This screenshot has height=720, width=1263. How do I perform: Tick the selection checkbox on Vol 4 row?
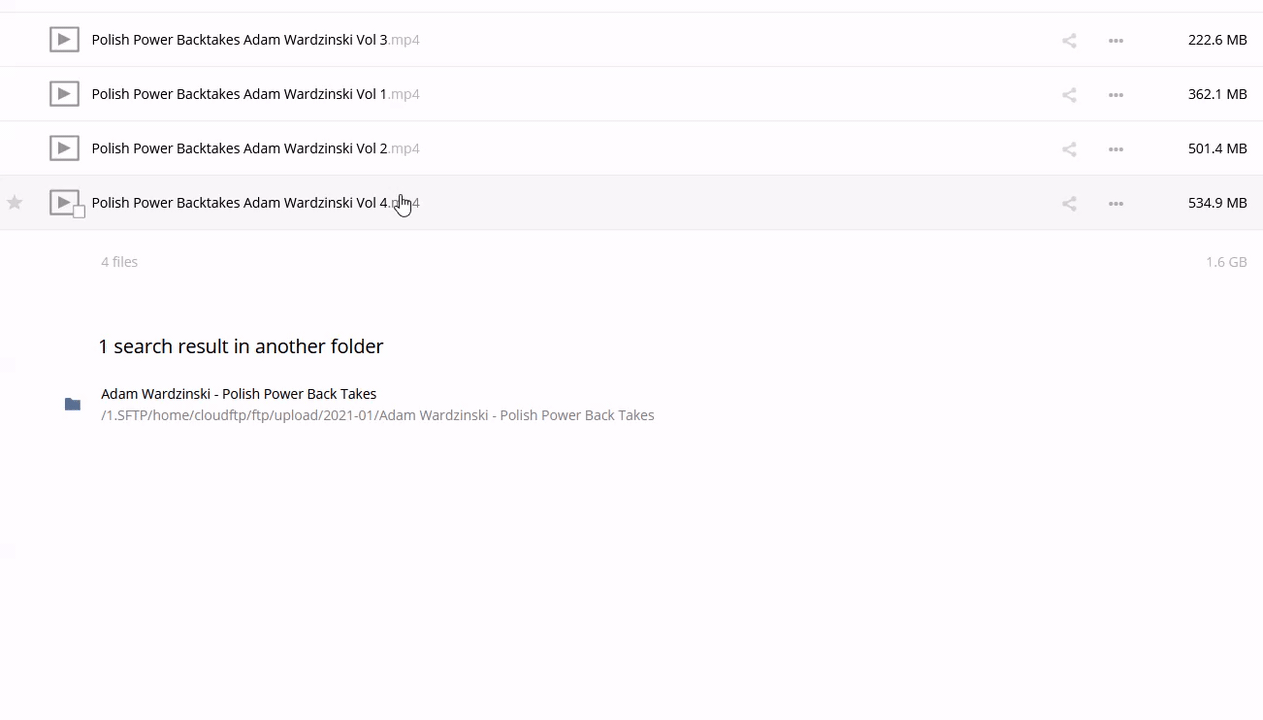click(79, 211)
